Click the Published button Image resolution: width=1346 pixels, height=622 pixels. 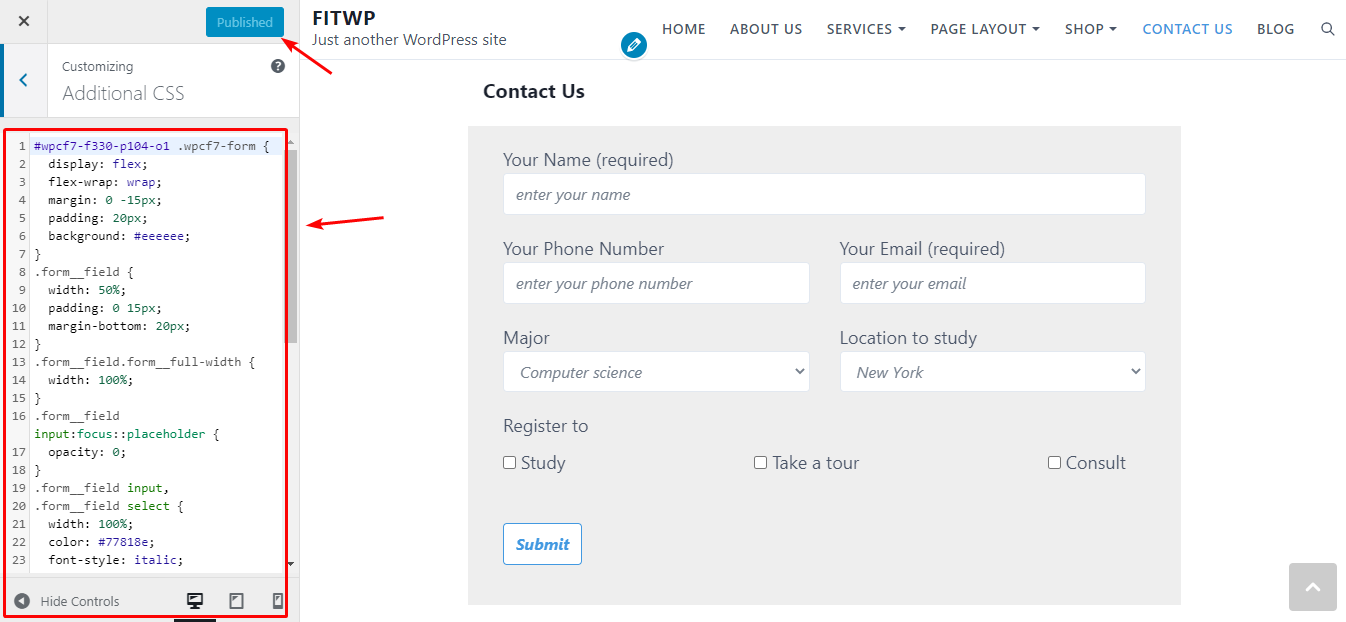[245, 22]
